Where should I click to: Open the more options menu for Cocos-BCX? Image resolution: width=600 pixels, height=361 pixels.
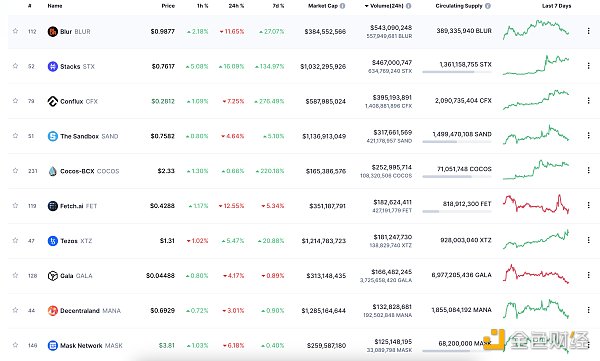(589, 170)
